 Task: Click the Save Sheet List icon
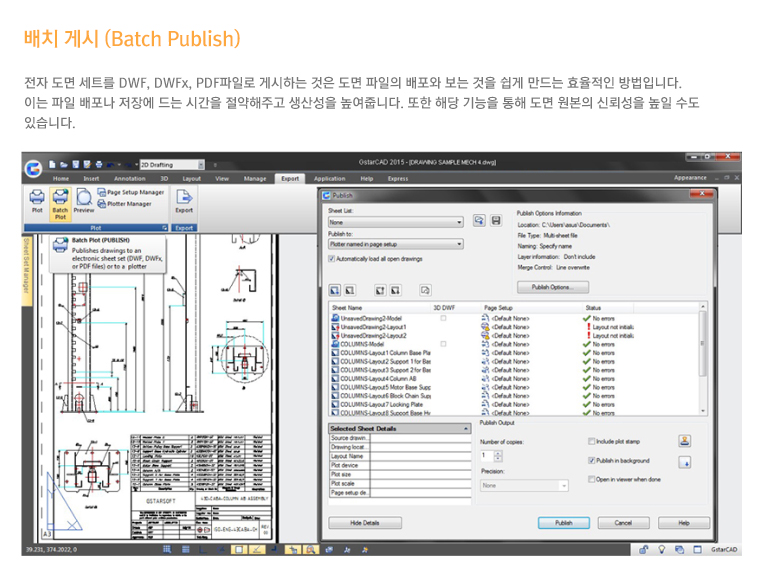pos(495,221)
